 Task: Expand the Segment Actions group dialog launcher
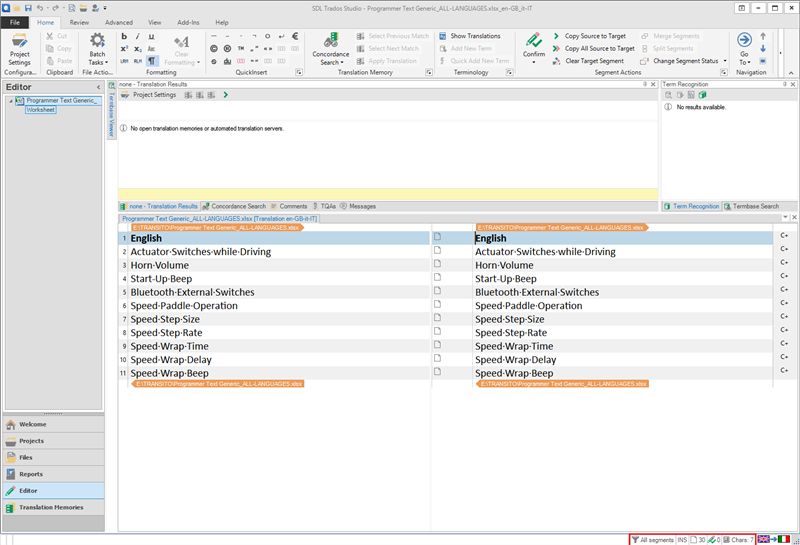pos(723,72)
